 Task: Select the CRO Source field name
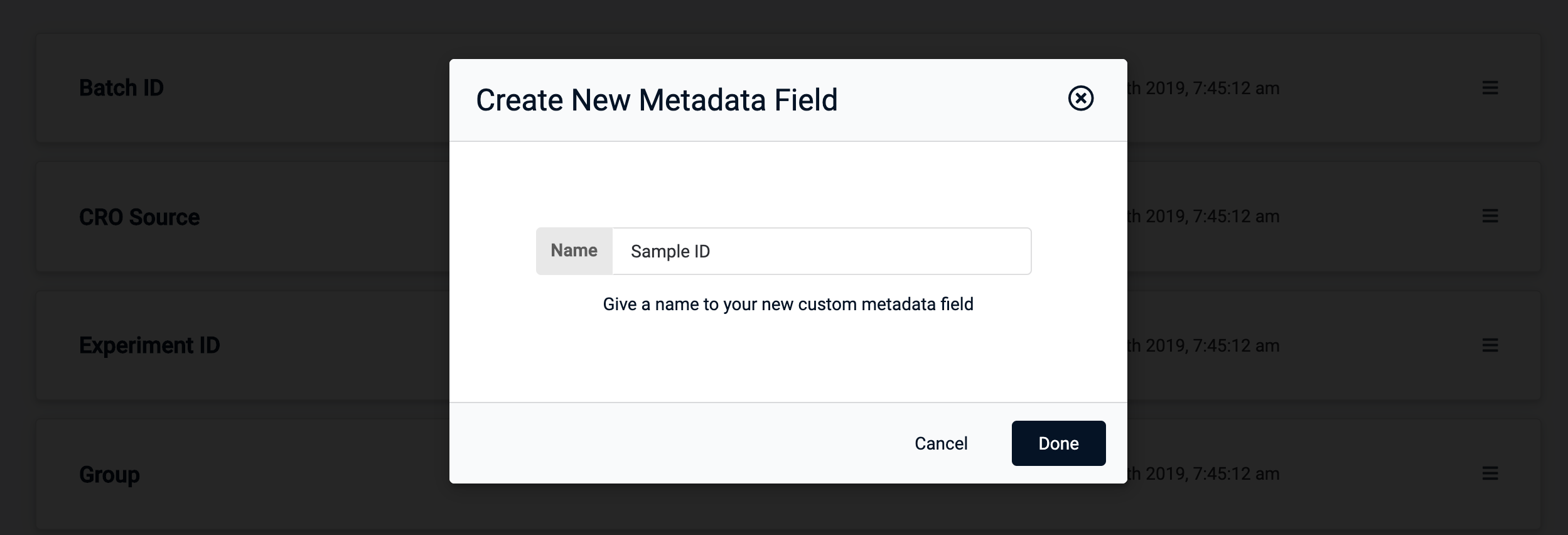(x=139, y=217)
